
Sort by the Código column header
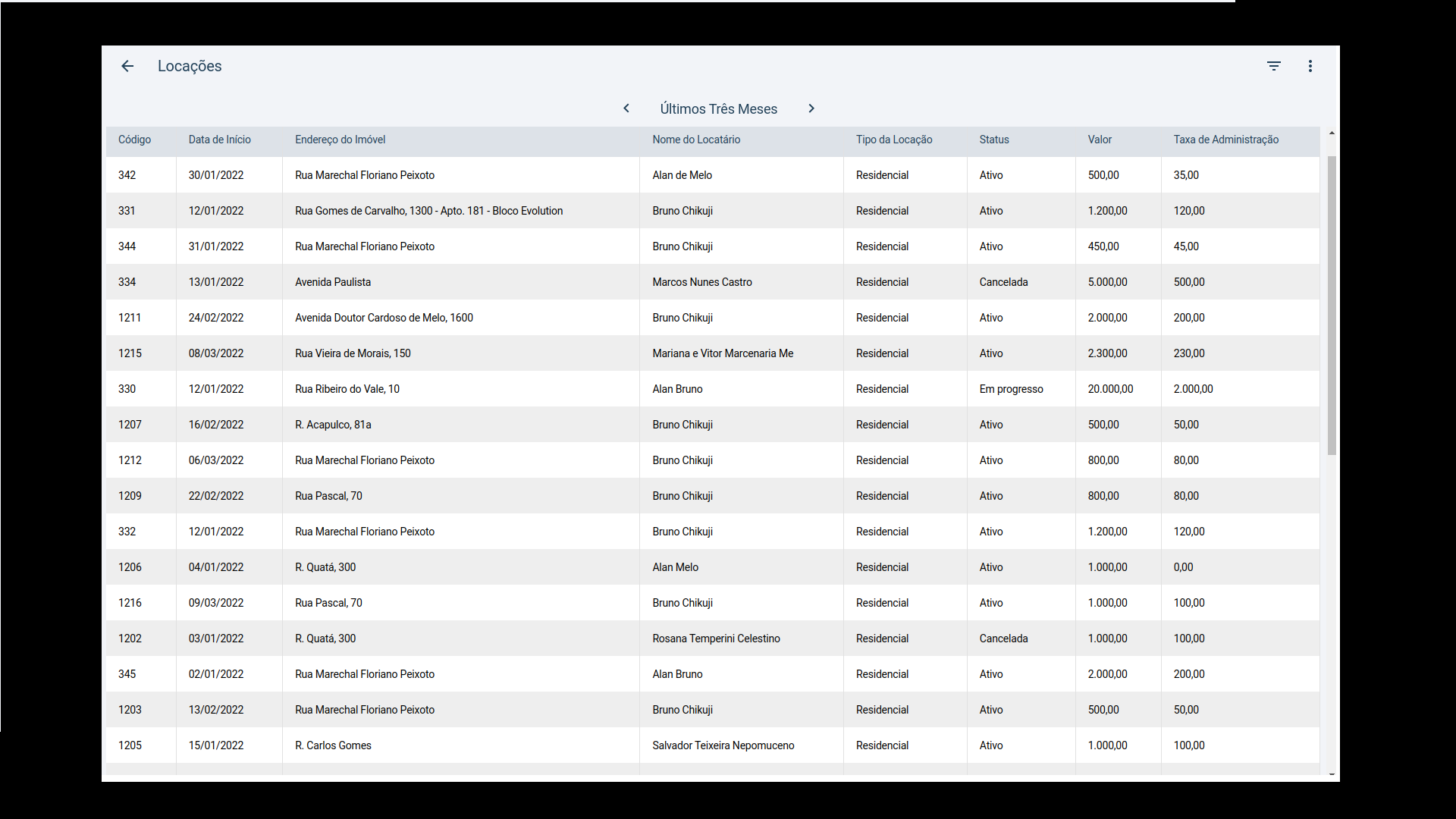pyautogui.click(x=134, y=140)
